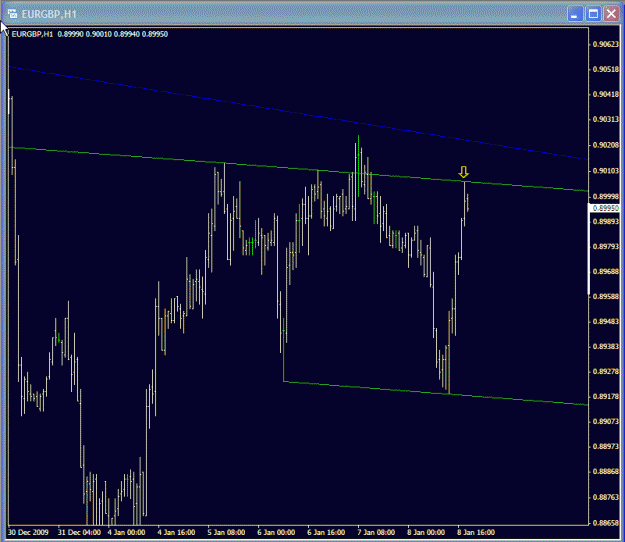Image resolution: width=625 pixels, height=542 pixels.
Task: Close the EURGBP,H1 chart window
Action: coord(611,14)
